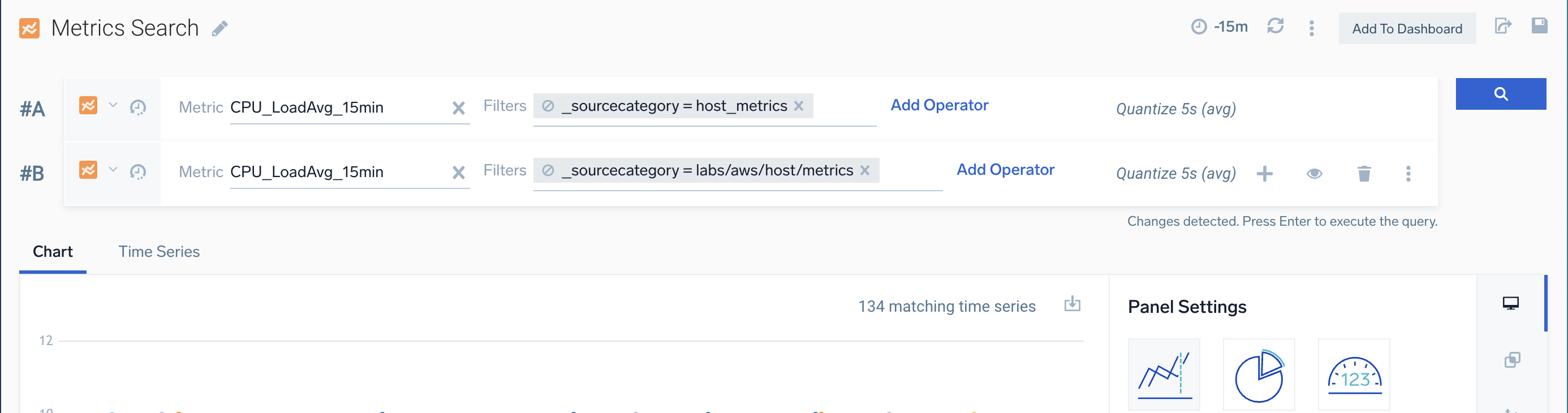This screenshot has height=413, width=1568.
Task: Click the refresh icon beside -15m
Action: 1274,27
